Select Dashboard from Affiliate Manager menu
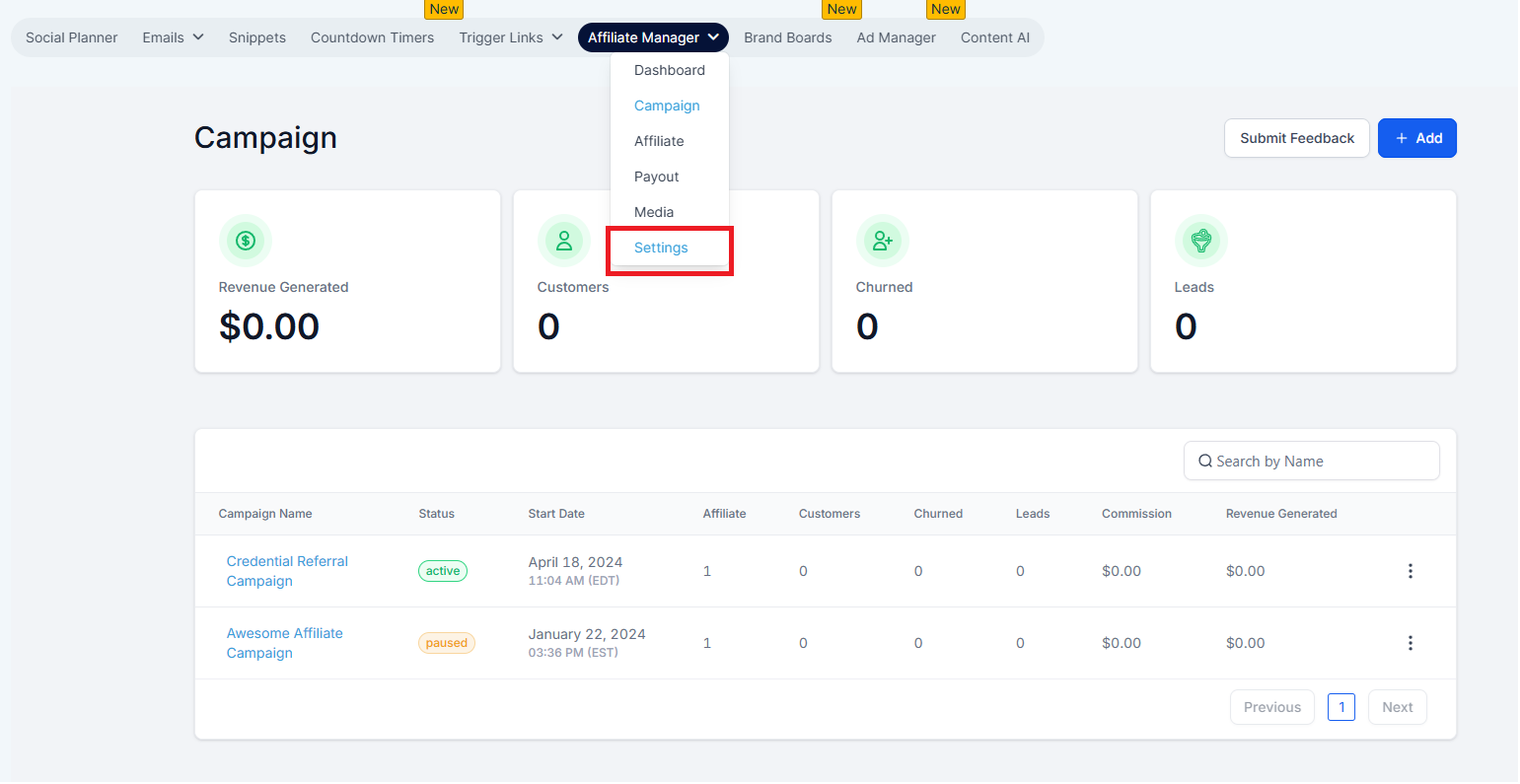 [670, 70]
